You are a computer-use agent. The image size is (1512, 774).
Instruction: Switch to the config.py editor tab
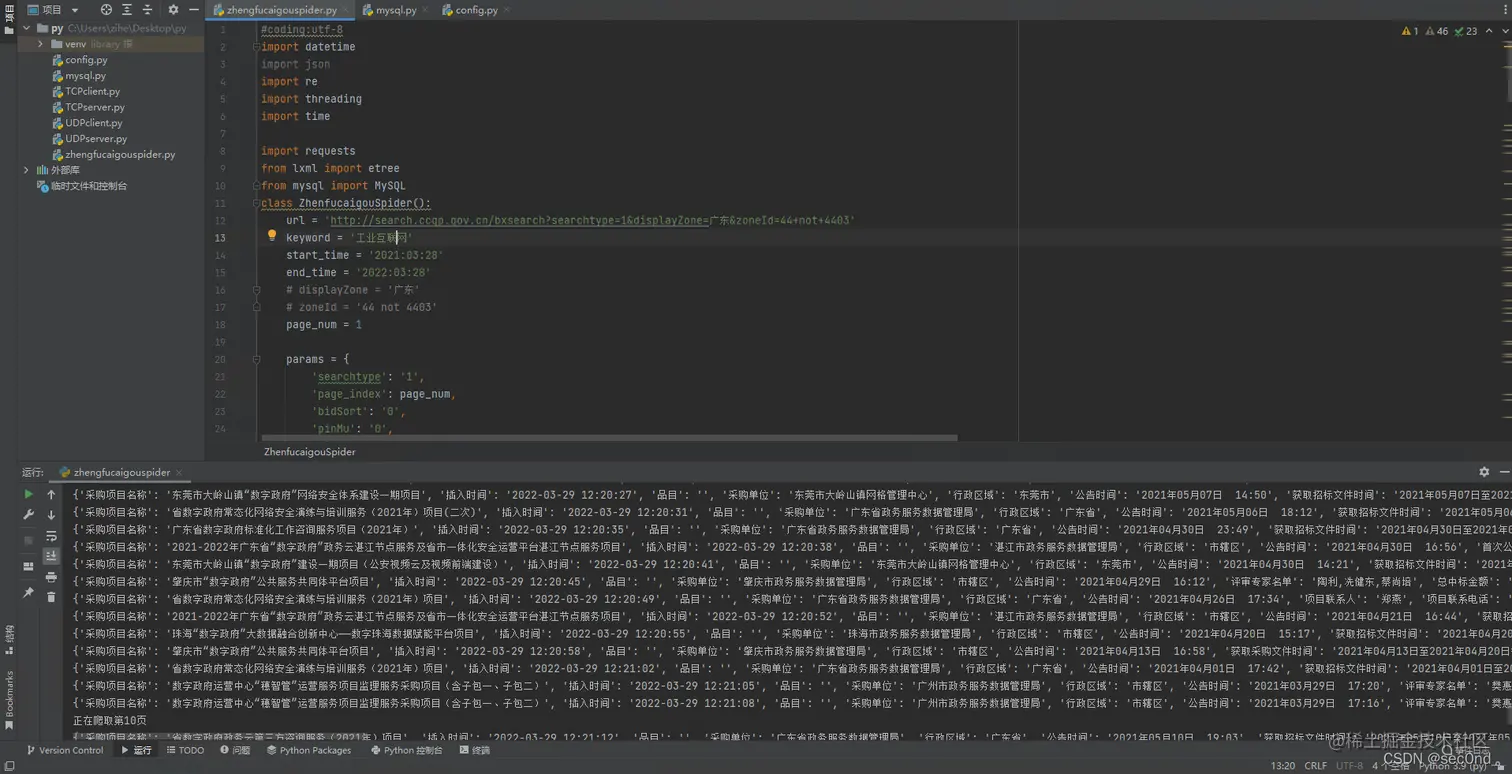click(x=476, y=10)
